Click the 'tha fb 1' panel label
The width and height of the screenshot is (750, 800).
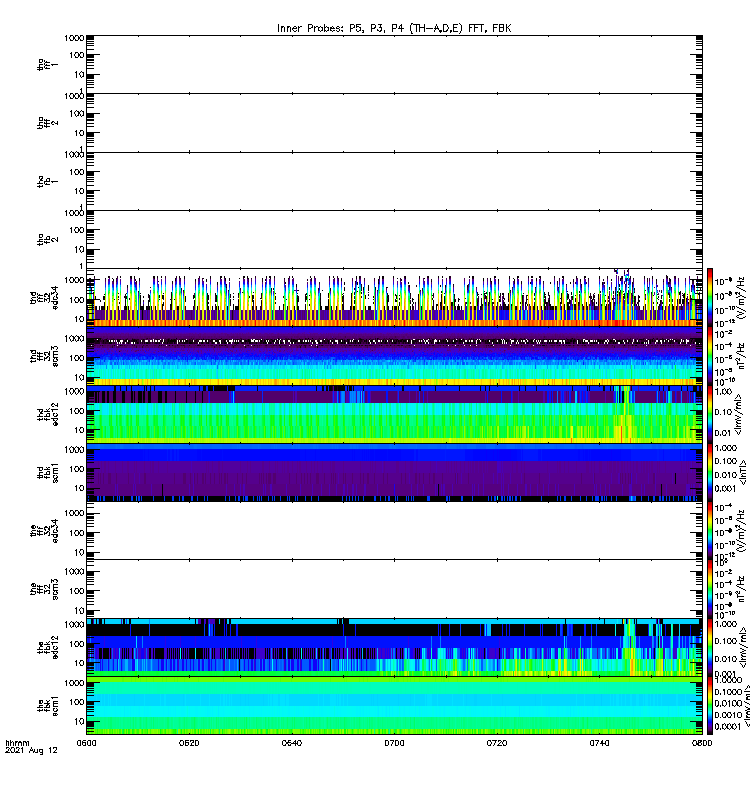47,181
